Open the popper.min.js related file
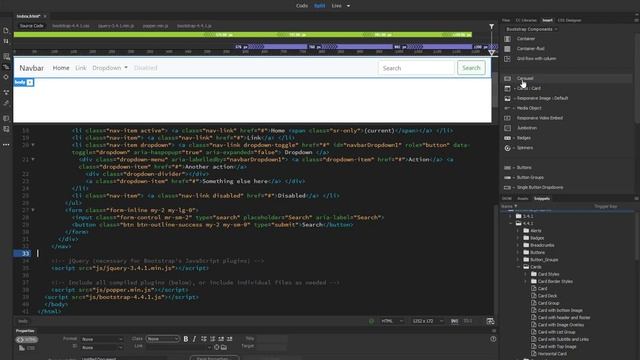640x360 pixels. pyautogui.click(x=156, y=26)
